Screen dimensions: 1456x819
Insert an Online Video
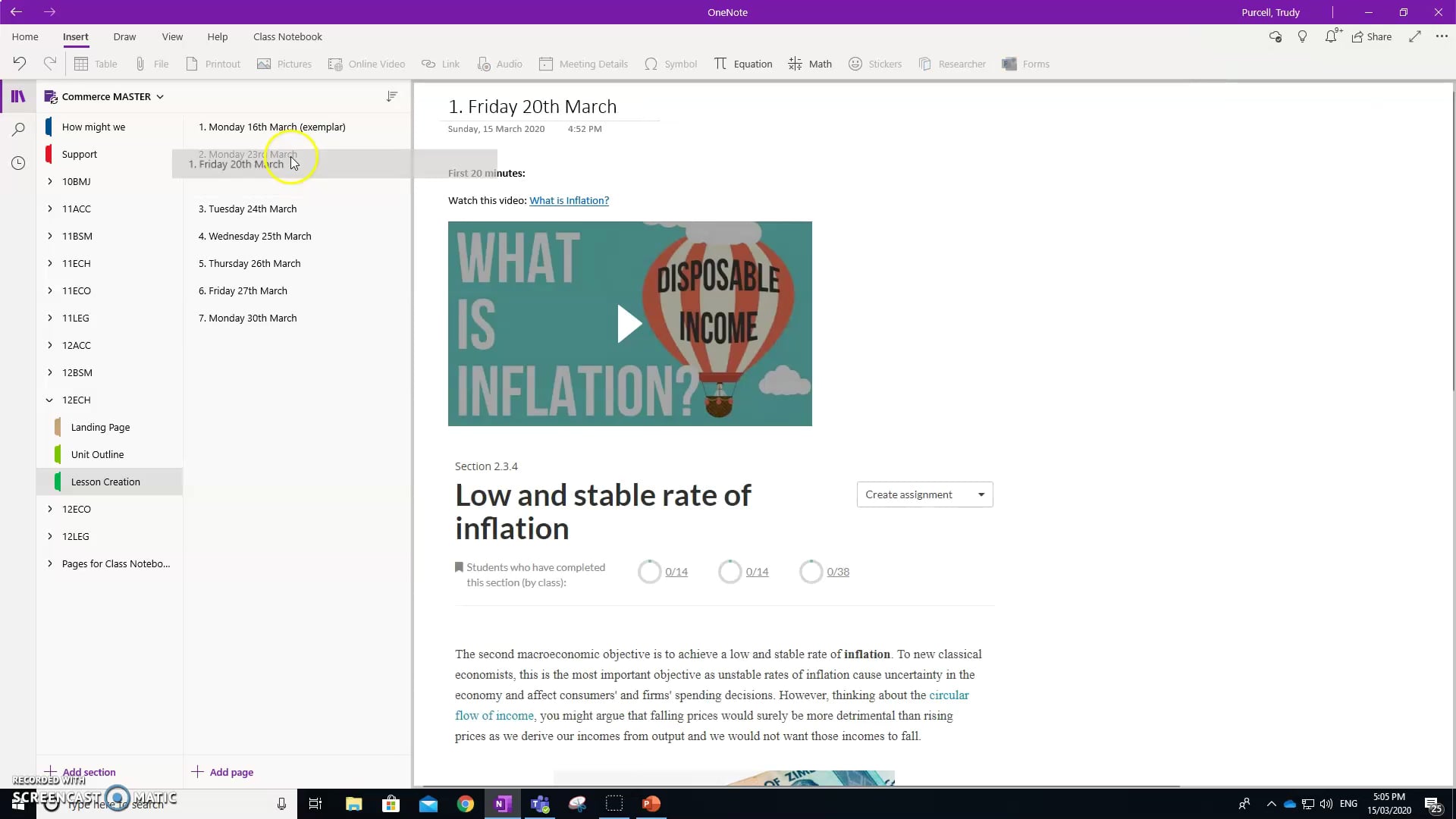366,64
